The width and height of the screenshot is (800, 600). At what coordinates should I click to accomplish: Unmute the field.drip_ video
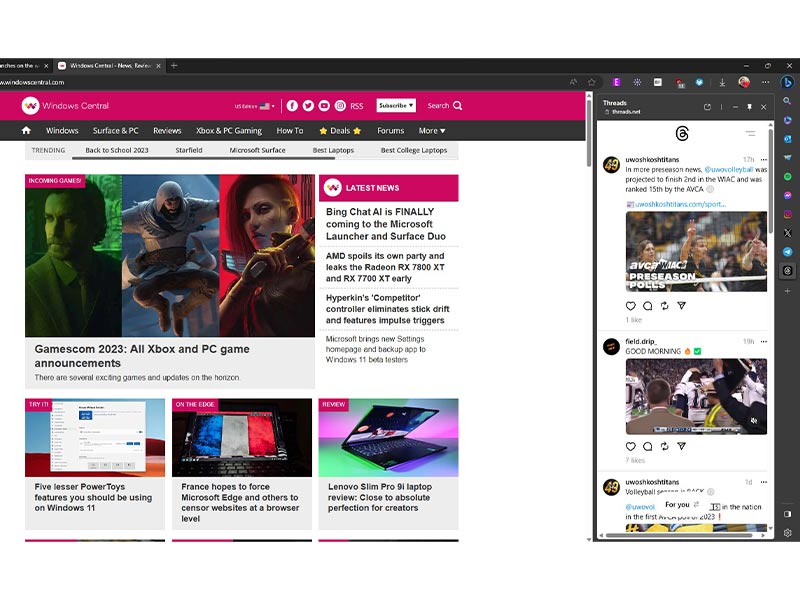point(754,421)
